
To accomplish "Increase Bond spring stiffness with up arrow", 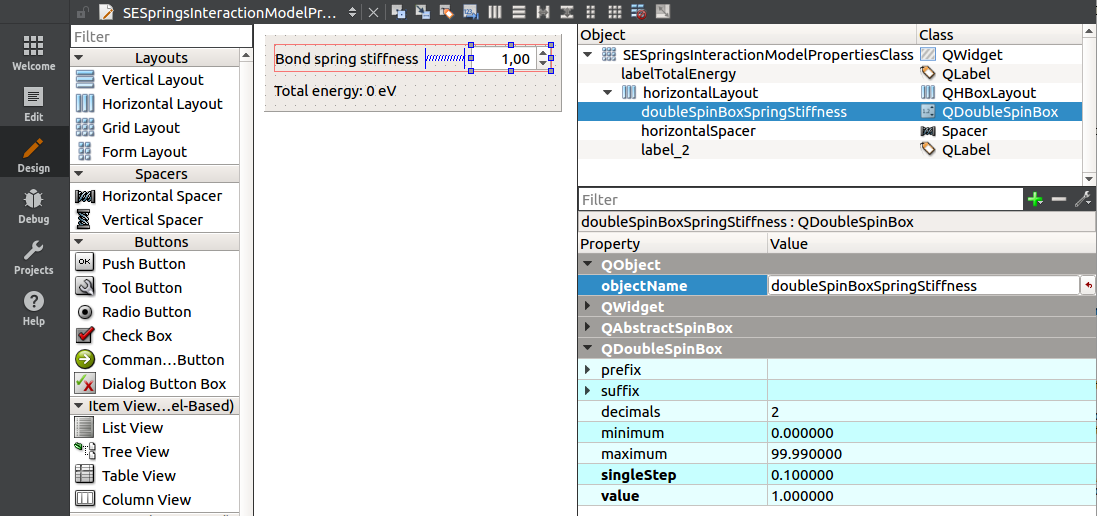I will [543, 53].
